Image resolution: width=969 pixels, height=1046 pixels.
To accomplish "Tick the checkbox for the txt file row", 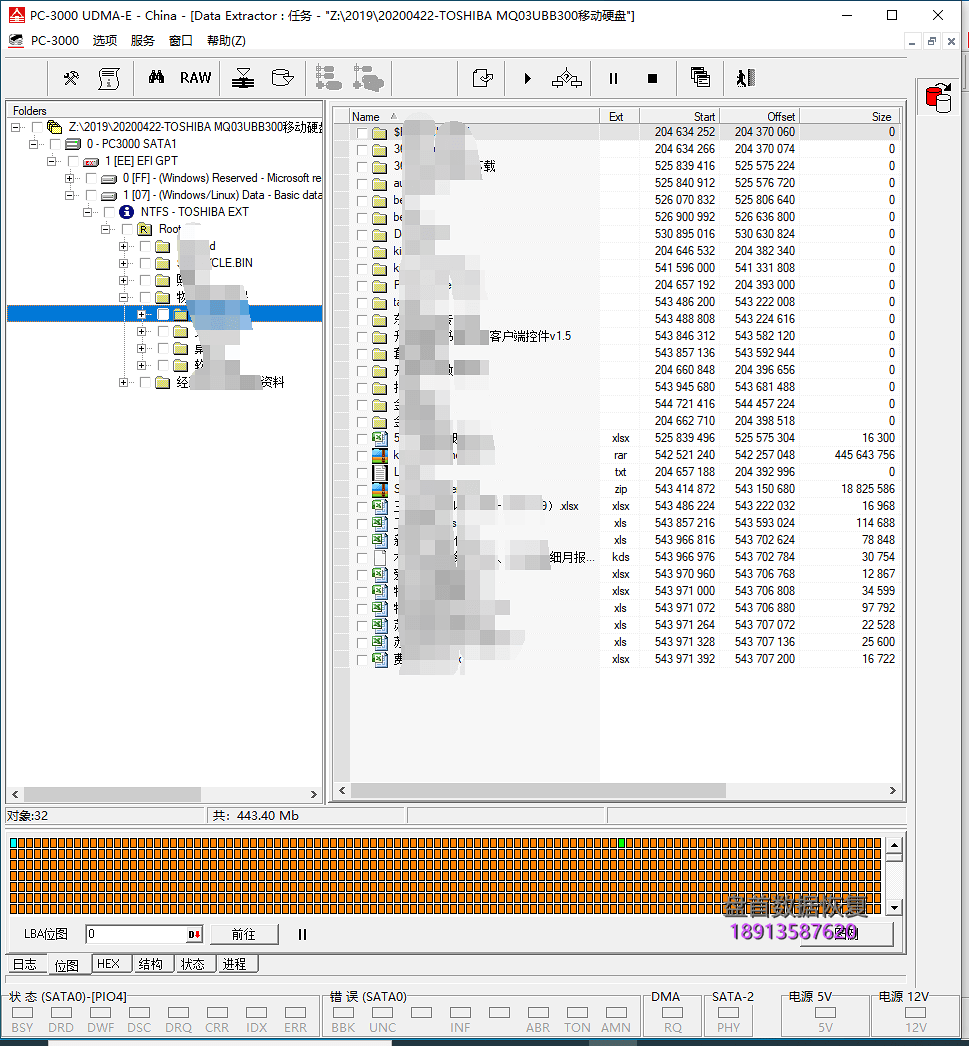I will (x=362, y=473).
